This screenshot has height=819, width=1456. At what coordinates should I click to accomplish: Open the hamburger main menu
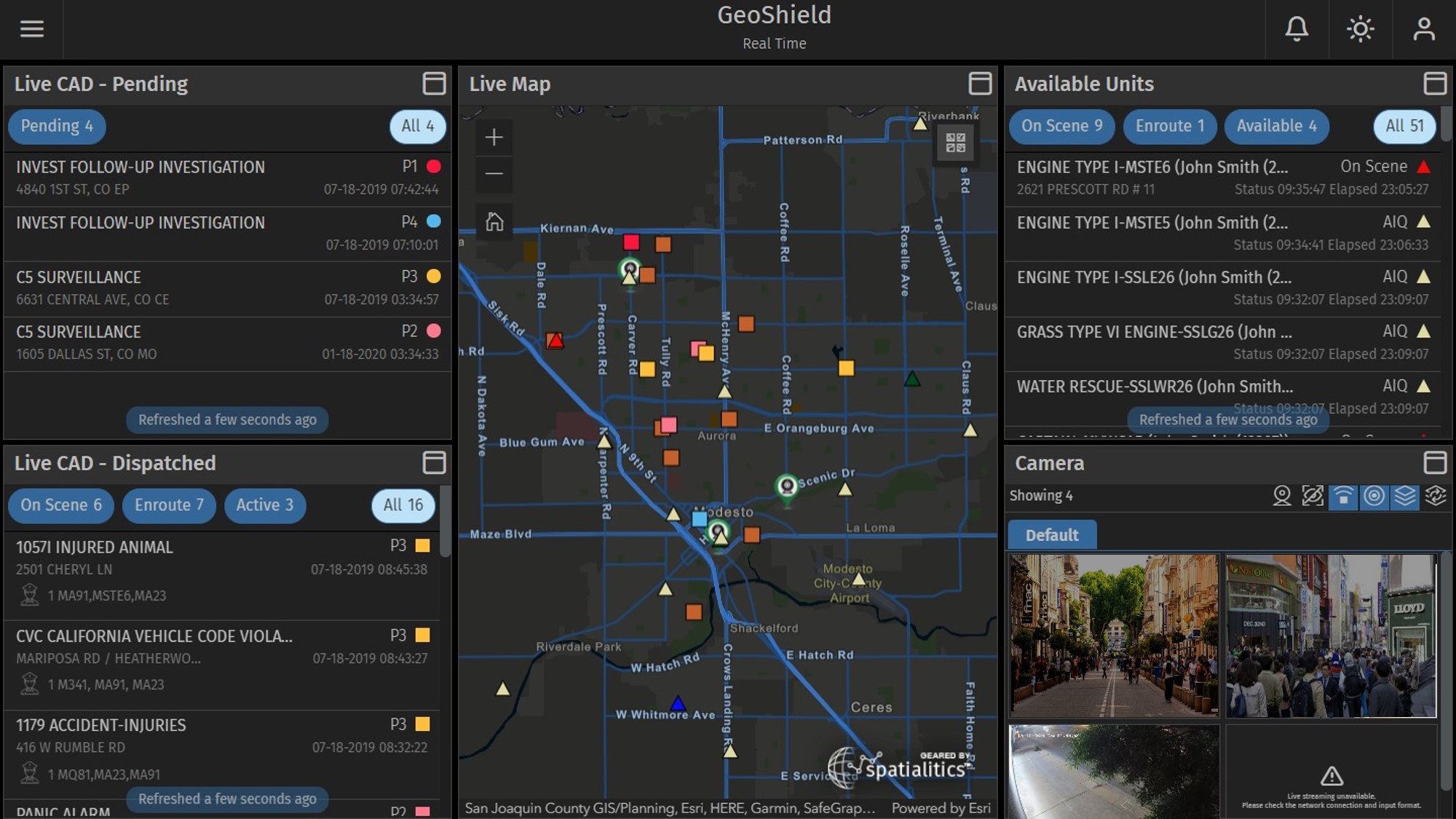coord(31,29)
